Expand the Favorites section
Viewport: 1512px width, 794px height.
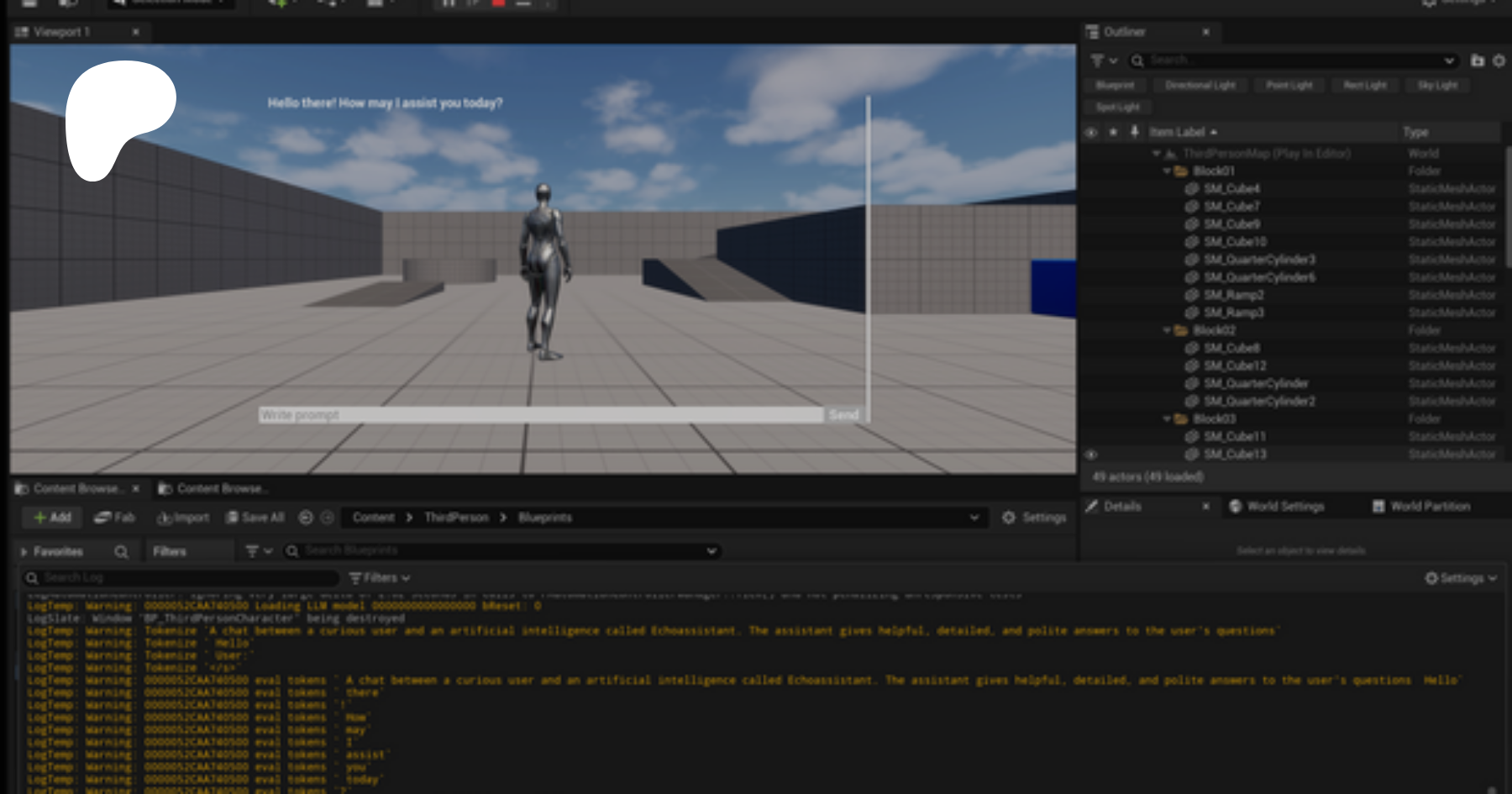pyautogui.click(x=24, y=552)
